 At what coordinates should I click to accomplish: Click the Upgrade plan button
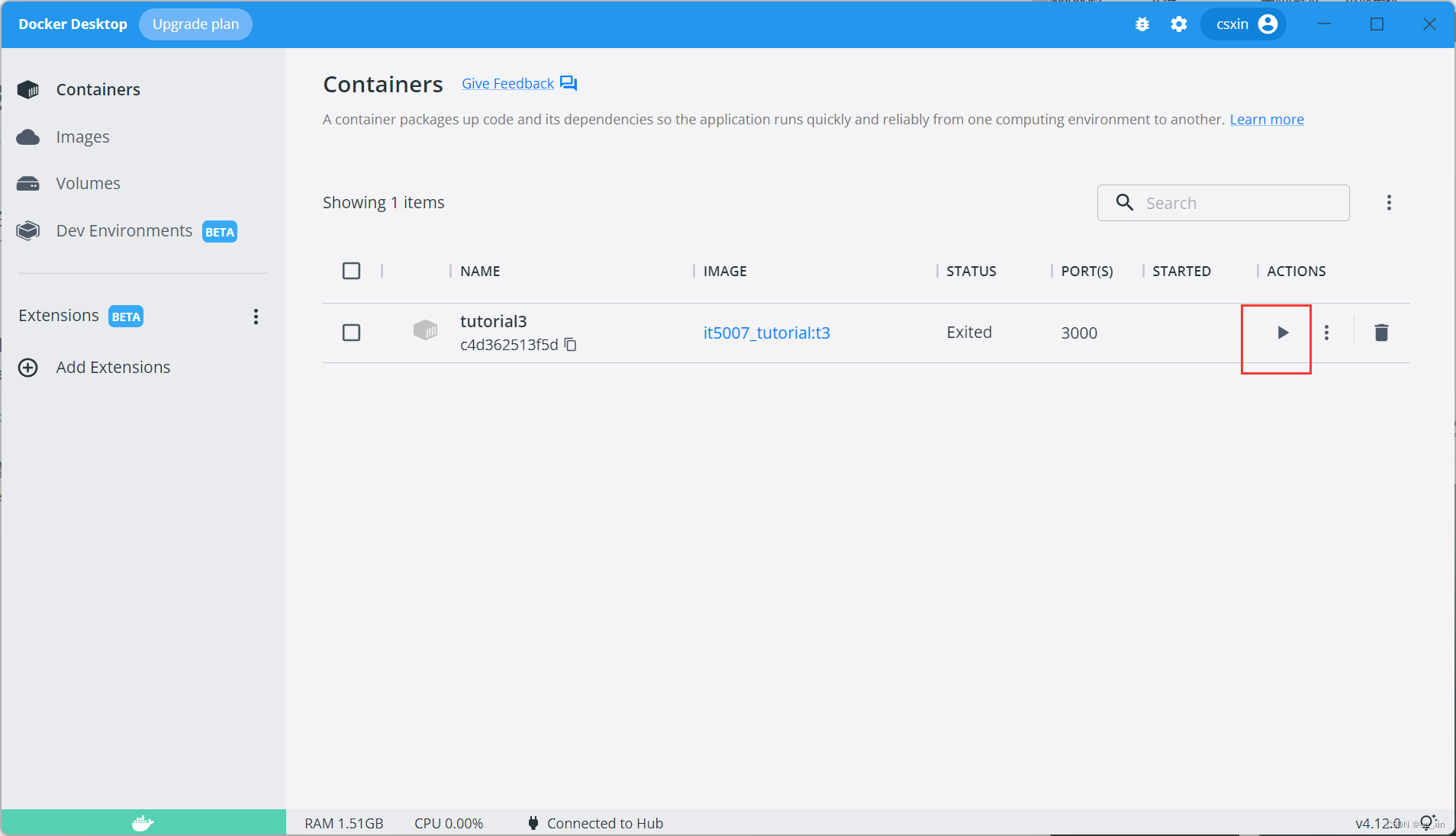click(195, 24)
